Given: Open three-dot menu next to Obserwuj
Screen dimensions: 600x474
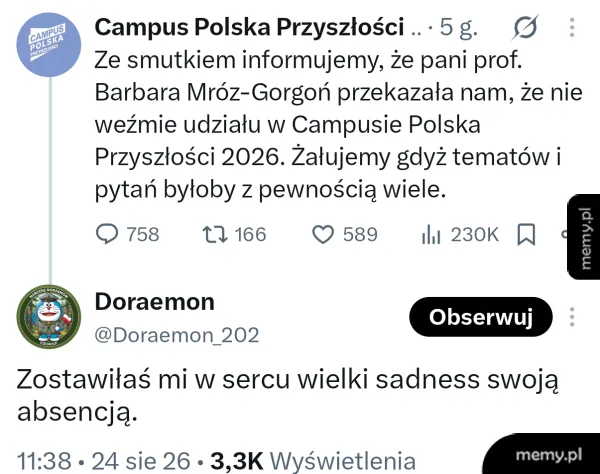Looking at the screenshot, I should [572, 317].
